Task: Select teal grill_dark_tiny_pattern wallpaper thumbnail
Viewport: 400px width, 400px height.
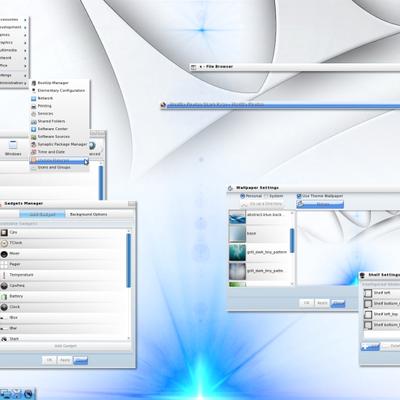Action: tap(237, 252)
